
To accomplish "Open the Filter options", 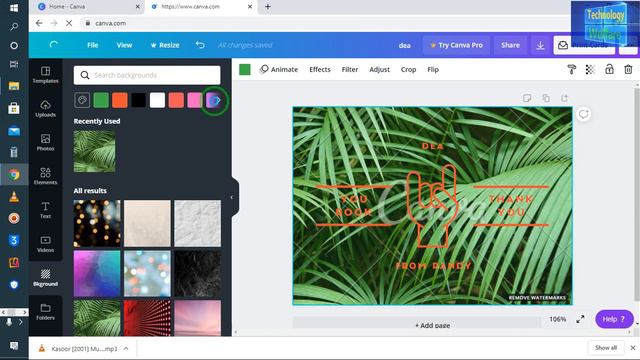I will pyautogui.click(x=350, y=69).
